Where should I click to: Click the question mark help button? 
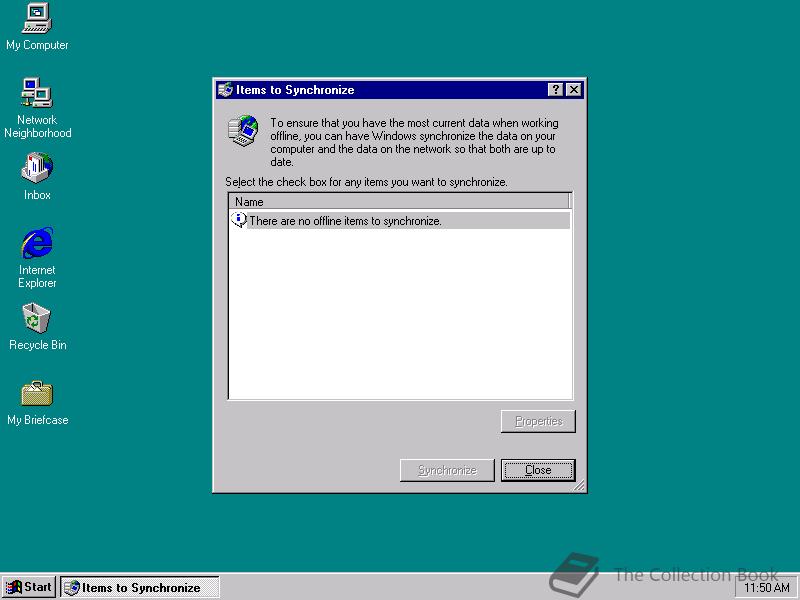point(555,90)
